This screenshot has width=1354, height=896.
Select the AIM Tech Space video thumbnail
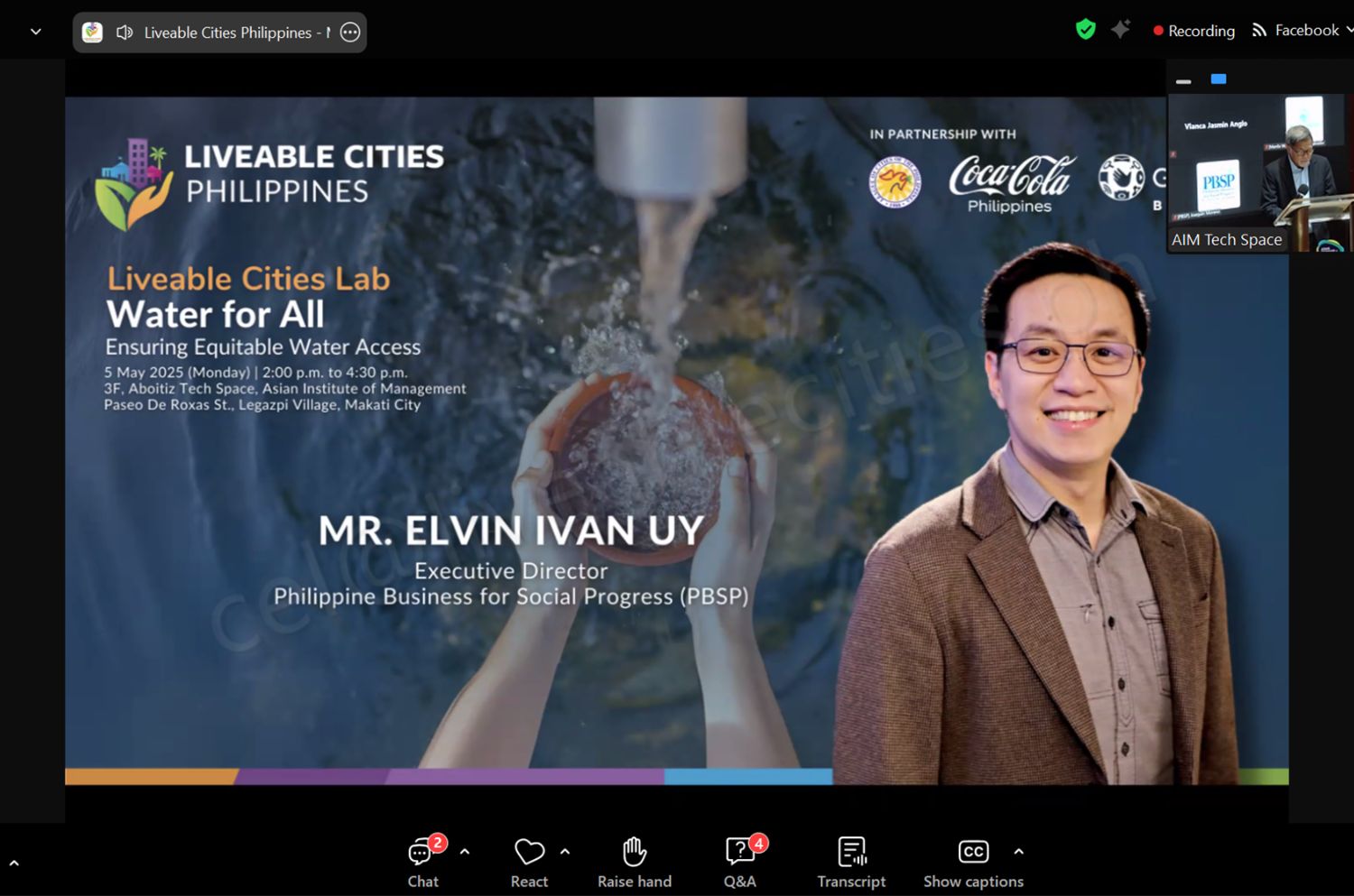[1258, 173]
